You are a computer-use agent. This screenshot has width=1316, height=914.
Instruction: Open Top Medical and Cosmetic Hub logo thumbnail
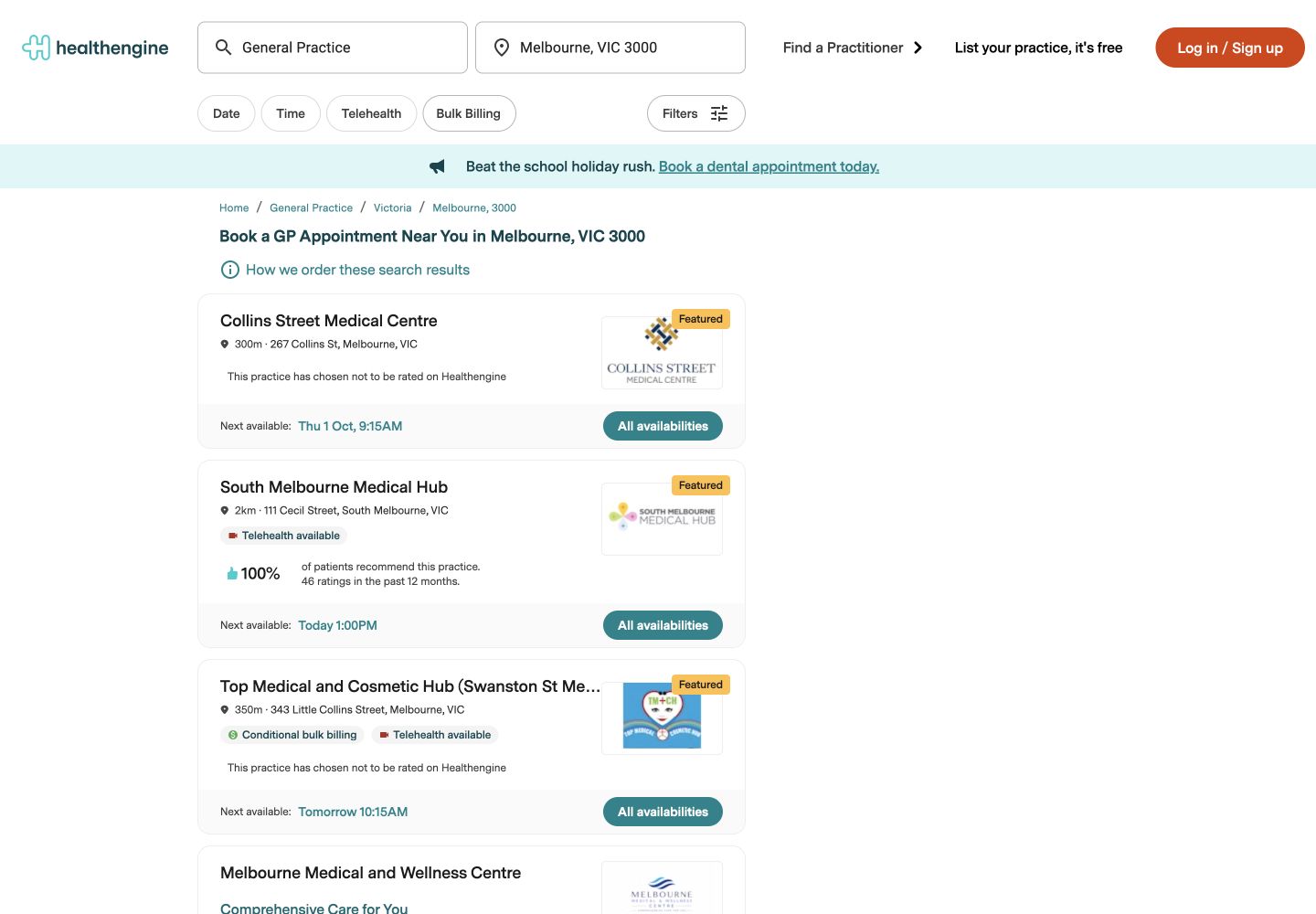[662, 718]
